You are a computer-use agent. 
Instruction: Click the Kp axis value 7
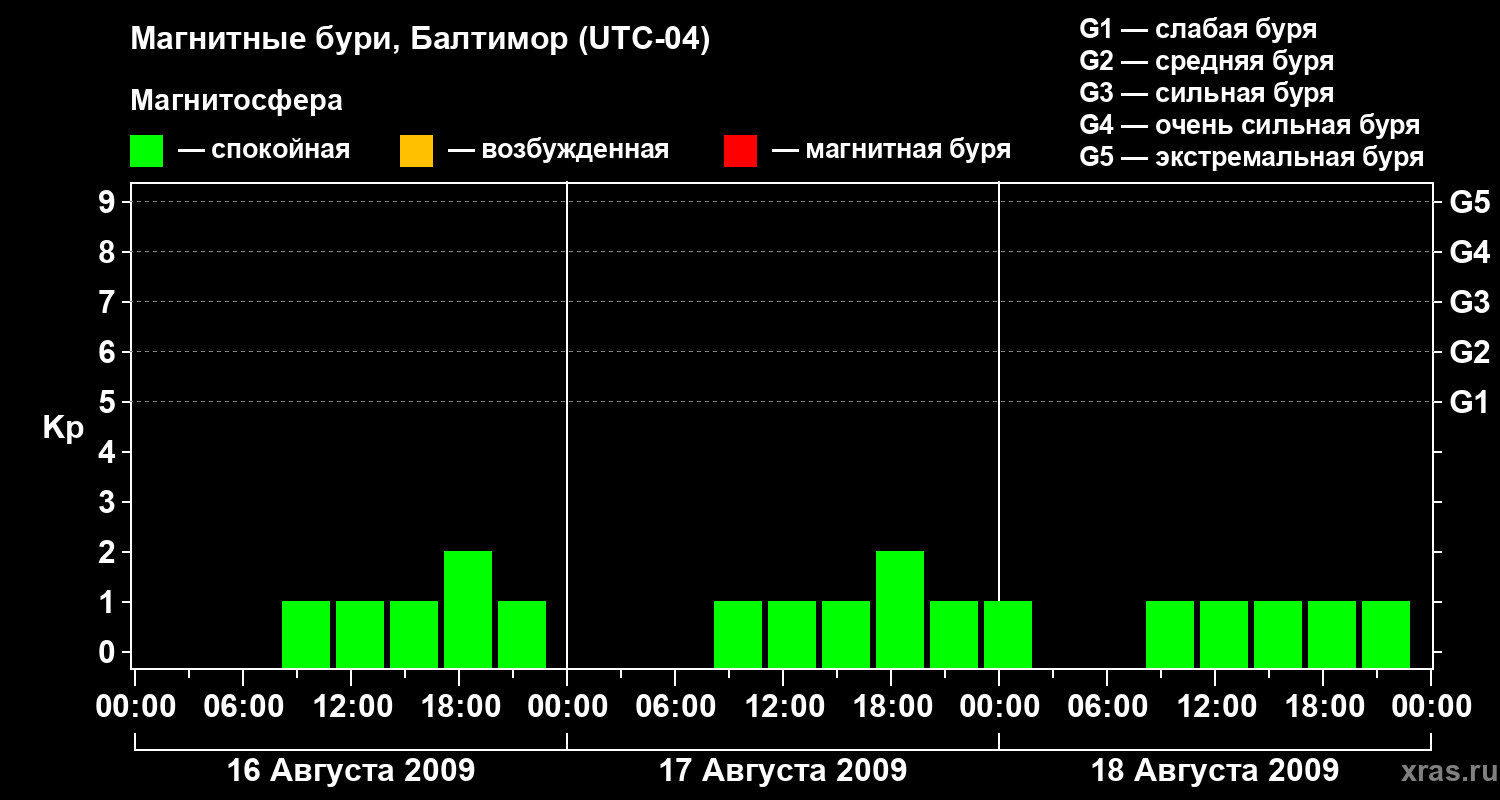click(x=109, y=302)
